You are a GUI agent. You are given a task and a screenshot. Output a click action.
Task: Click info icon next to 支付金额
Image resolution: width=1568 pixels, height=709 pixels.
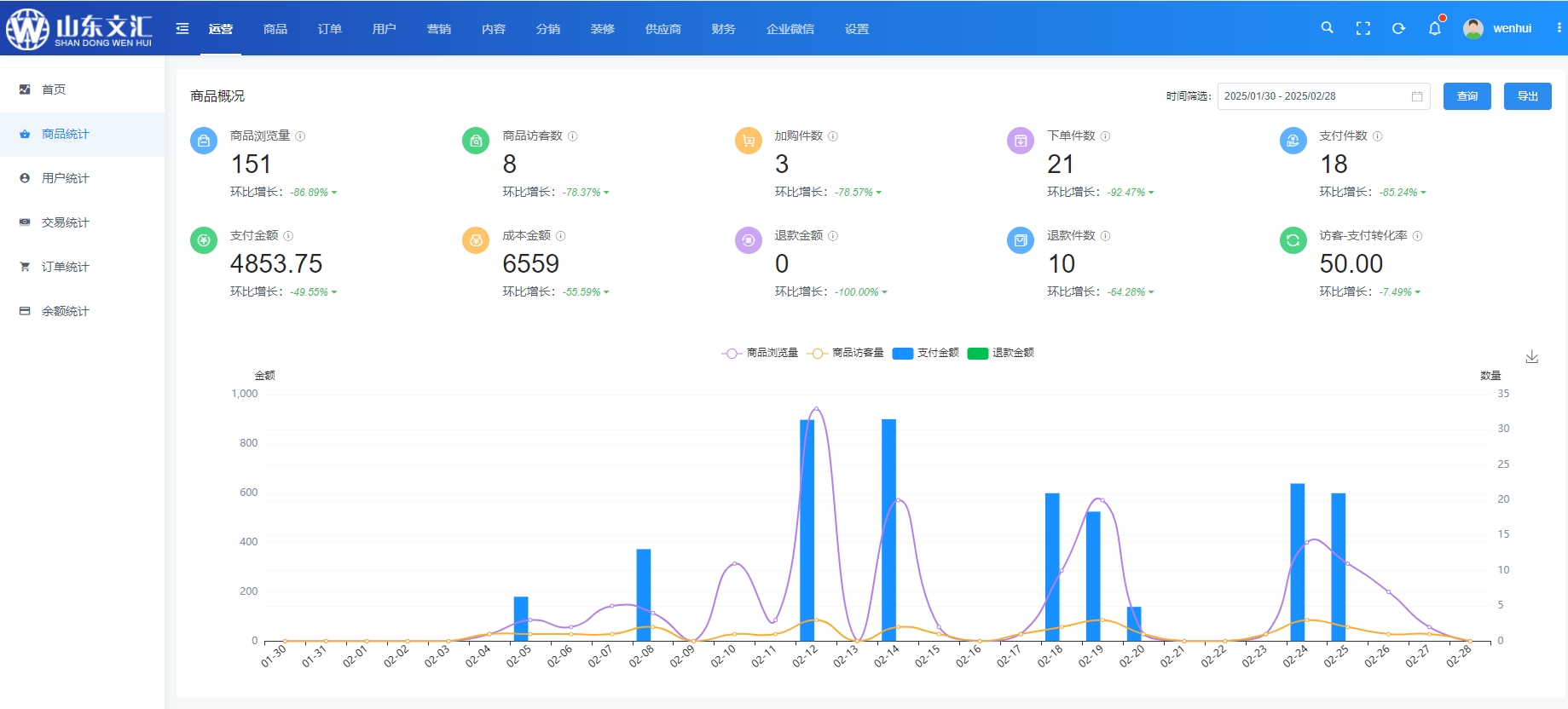[x=288, y=236]
